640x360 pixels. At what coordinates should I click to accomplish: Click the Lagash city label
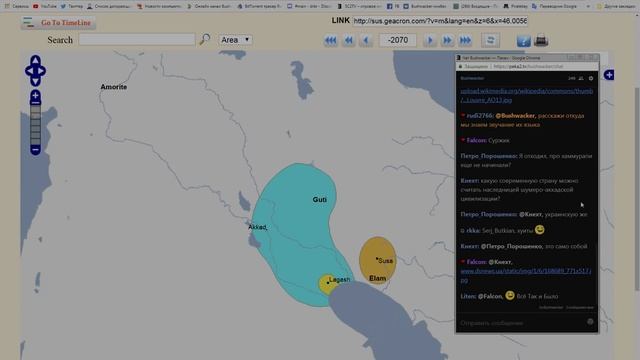340,280
